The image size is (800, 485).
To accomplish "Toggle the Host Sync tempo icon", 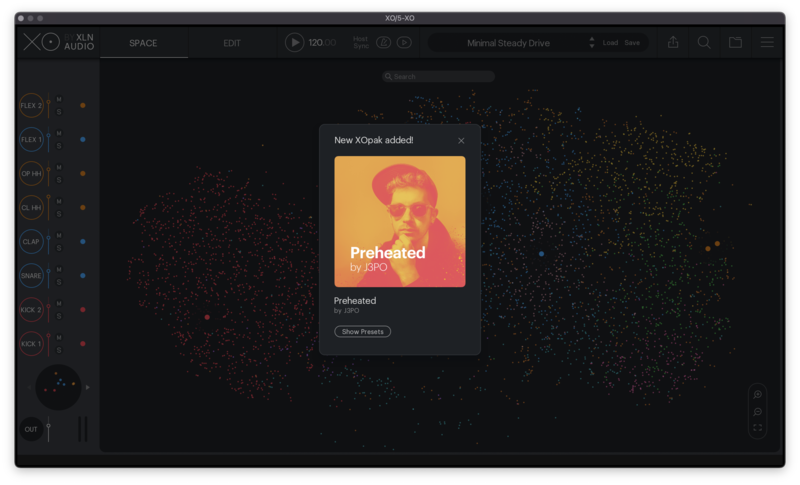I will (384, 42).
